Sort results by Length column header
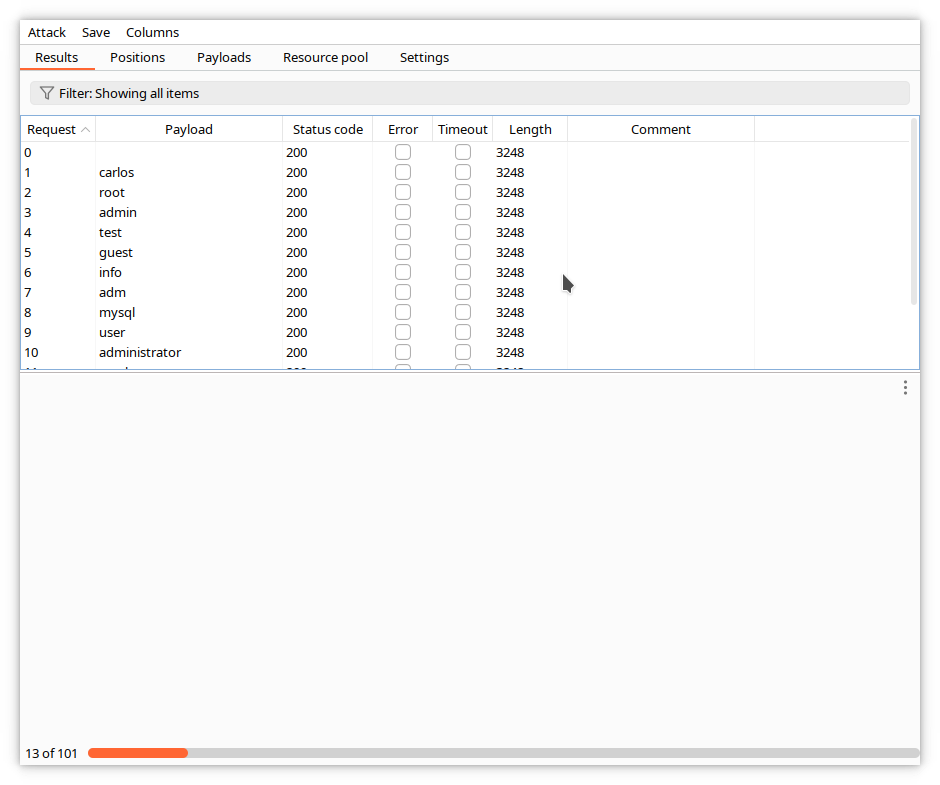The height and width of the screenshot is (785, 940). pos(530,129)
